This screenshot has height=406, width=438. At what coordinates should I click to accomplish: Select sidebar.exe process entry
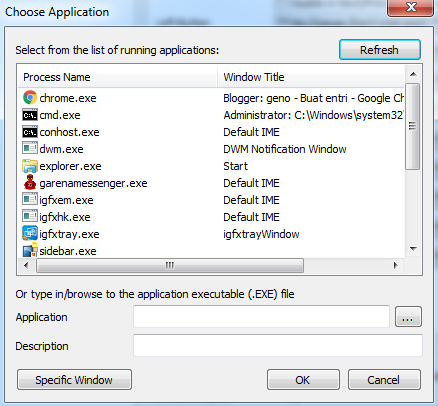tap(68, 251)
